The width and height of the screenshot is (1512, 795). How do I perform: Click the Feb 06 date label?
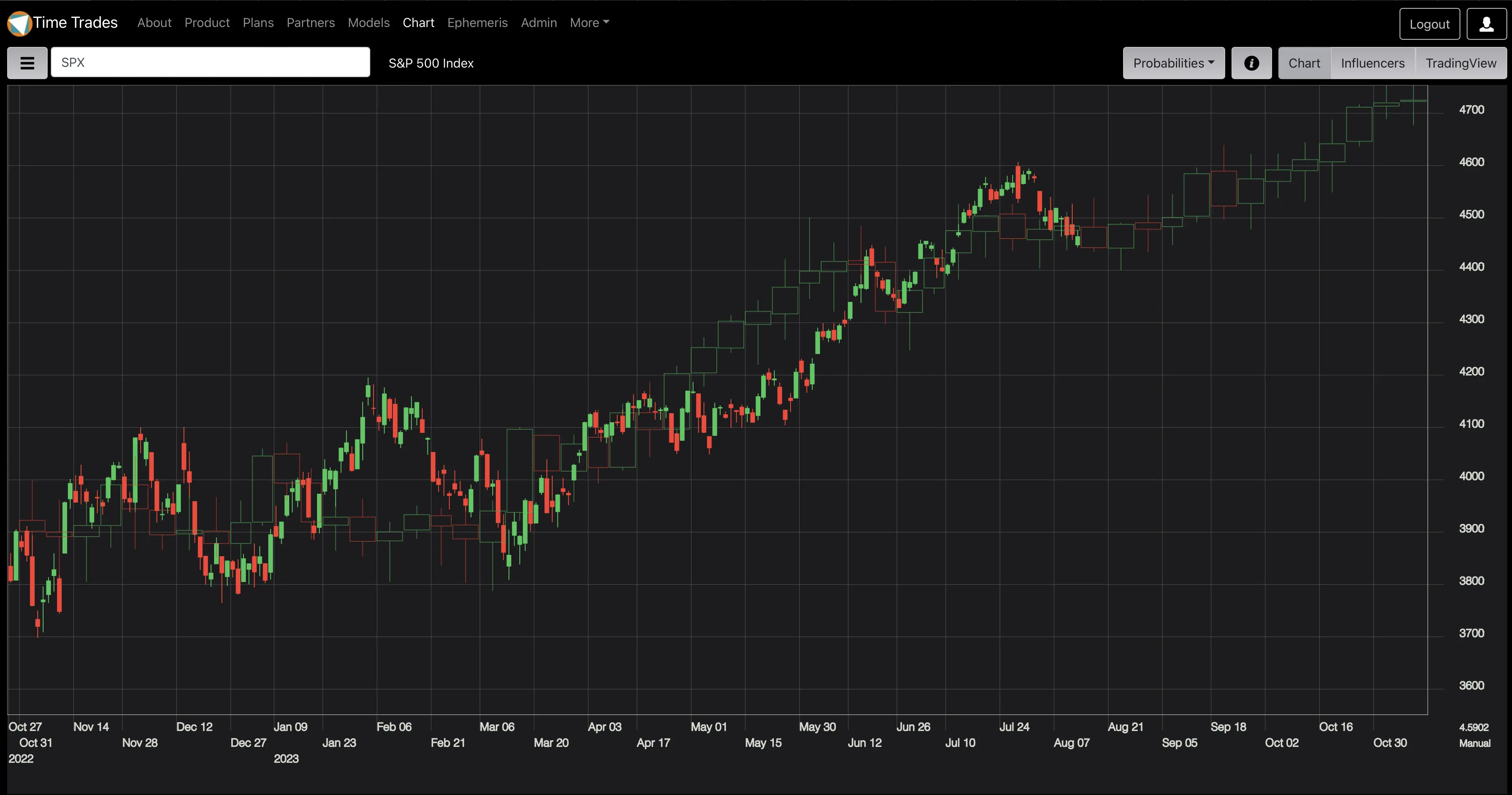[x=394, y=727]
